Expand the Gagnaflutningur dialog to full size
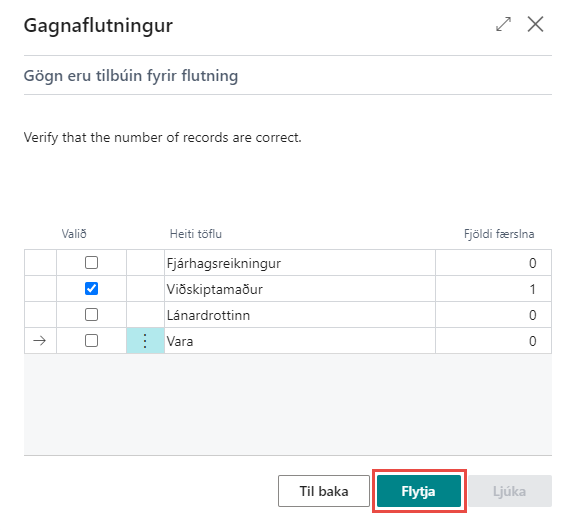The image size is (575, 530). click(503, 24)
